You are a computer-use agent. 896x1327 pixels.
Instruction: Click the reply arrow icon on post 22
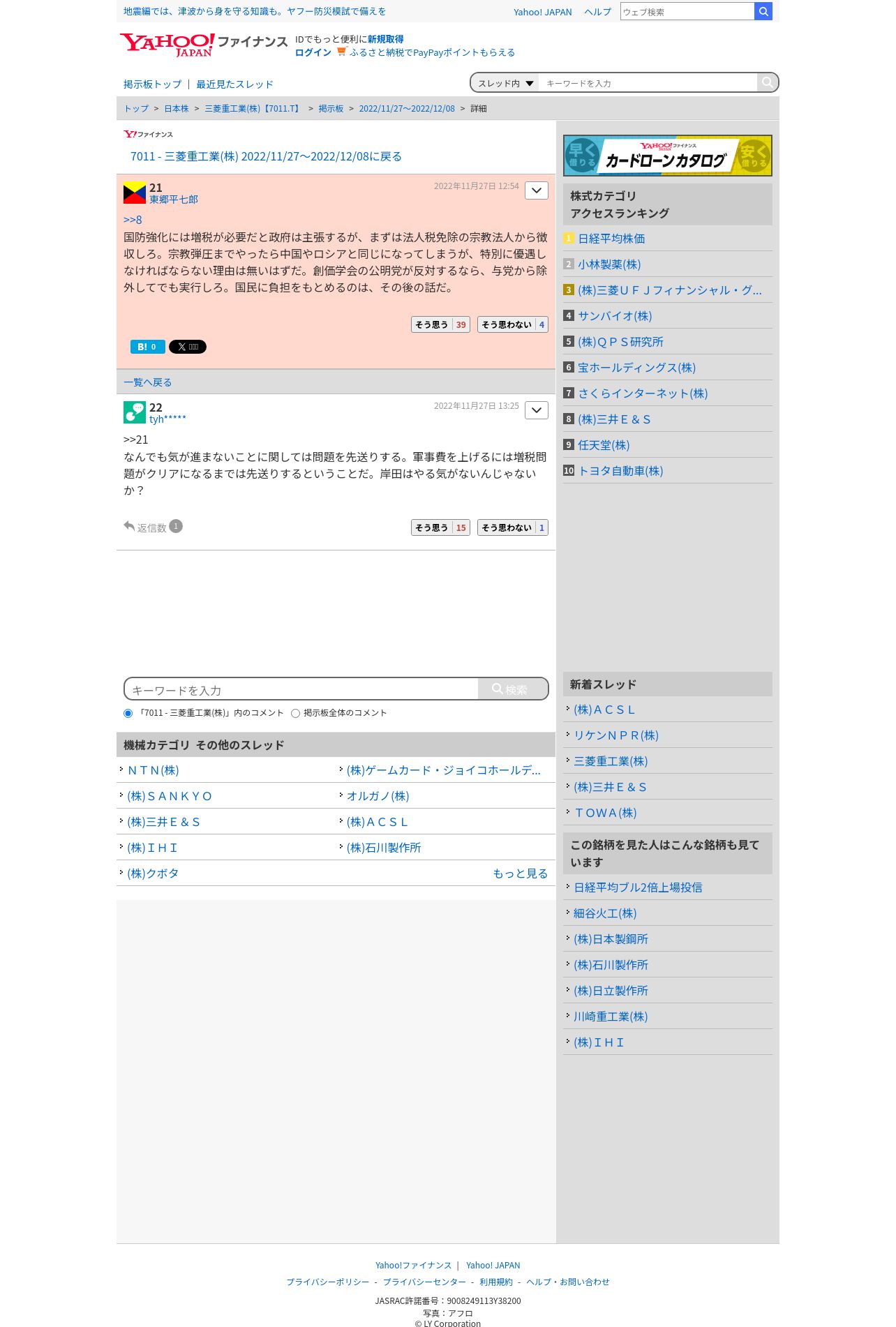pos(129,526)
